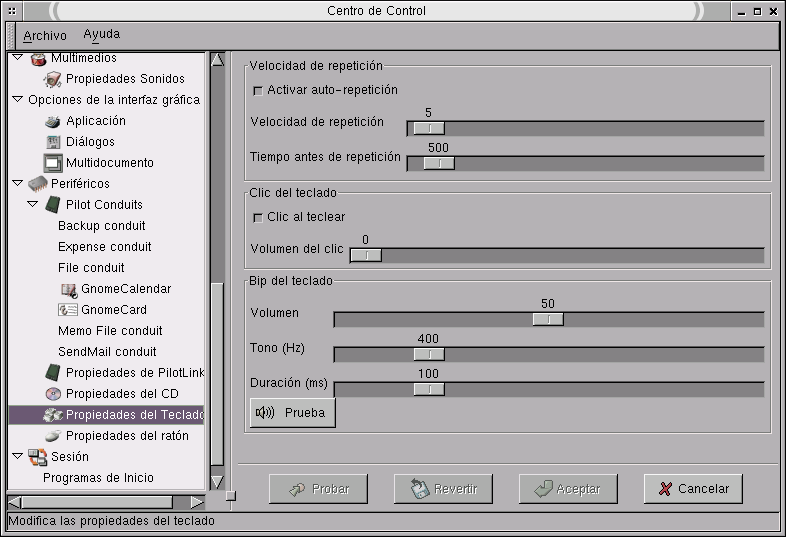786x537 pixels.
Task: Click the Sesión icon in tree
Action: 38,457
